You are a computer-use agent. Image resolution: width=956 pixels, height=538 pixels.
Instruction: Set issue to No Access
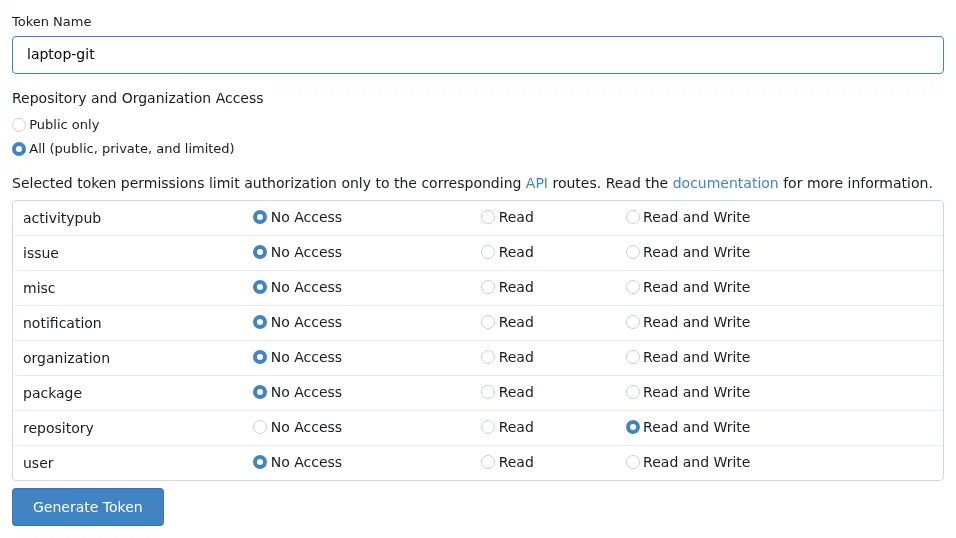click(x=260, y=252)
